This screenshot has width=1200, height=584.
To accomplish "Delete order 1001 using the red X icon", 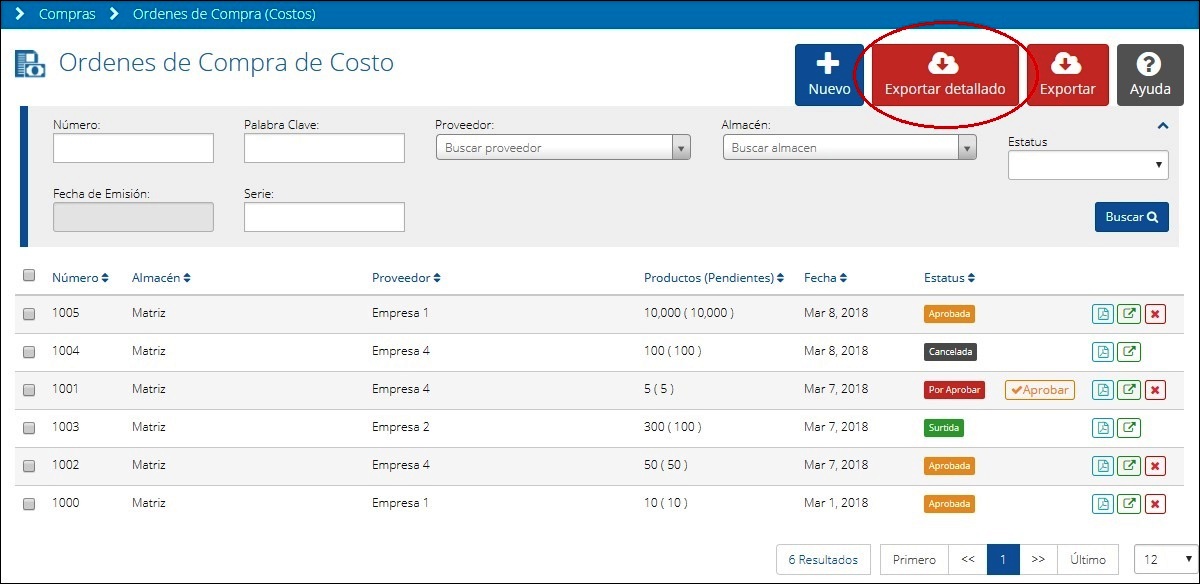I will tap(1155, 390).
